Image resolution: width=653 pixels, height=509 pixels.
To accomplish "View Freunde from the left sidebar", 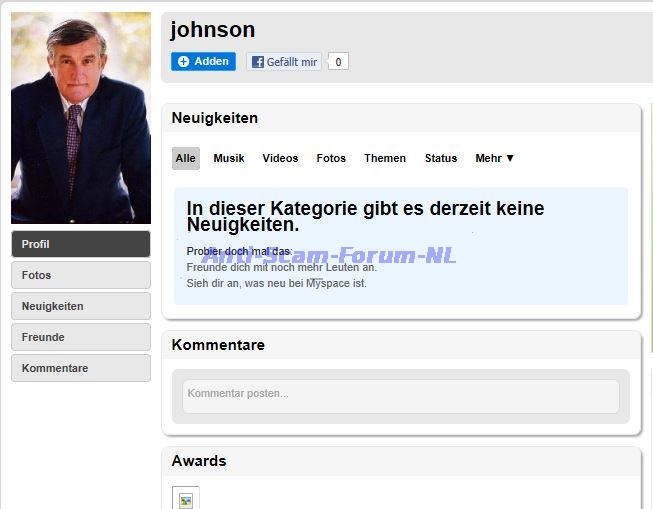I will (x=81, y=337).
